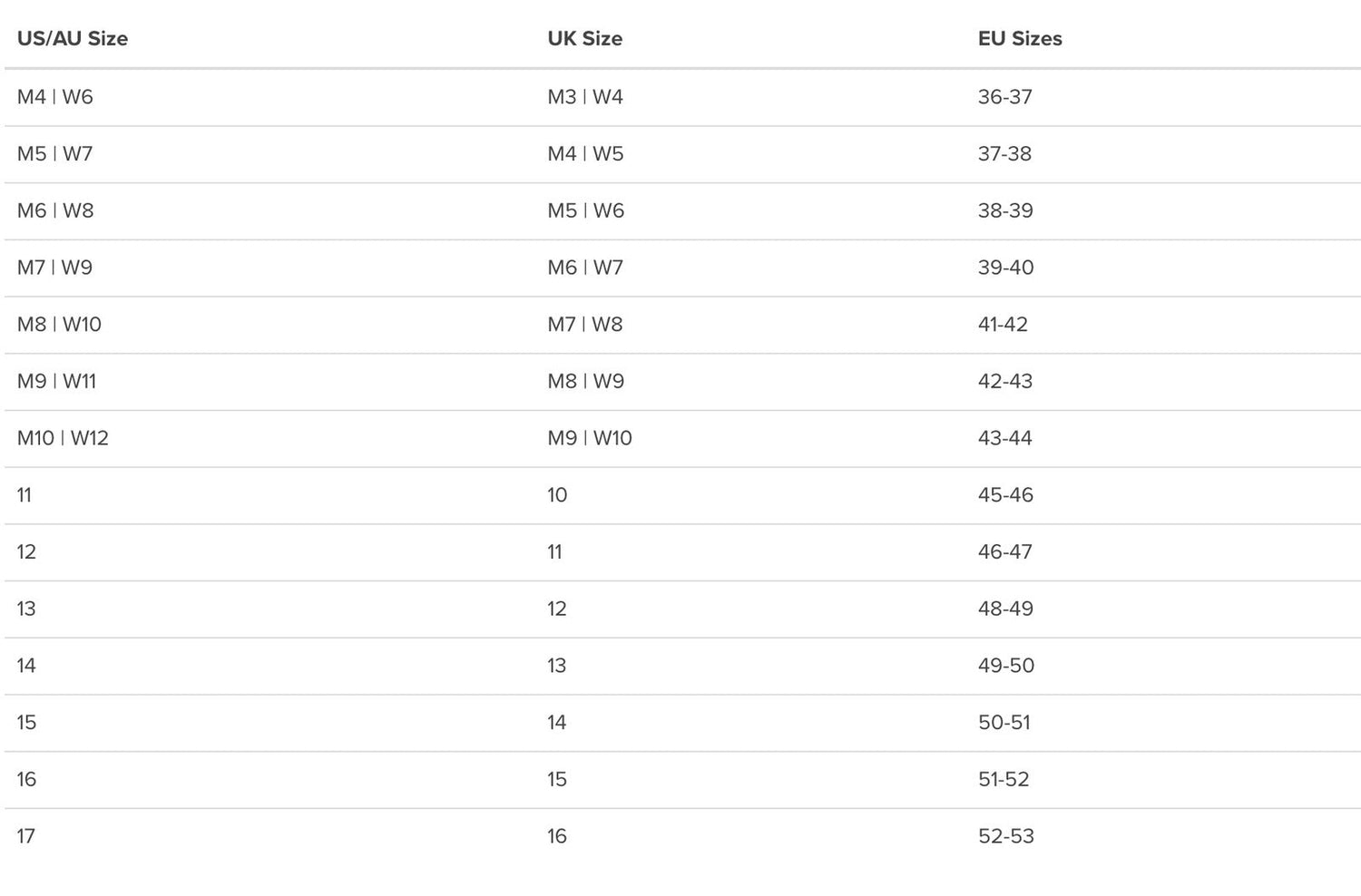Click EU size 45-46
Screen dimensions: 1361x896
pos(1005,495)
